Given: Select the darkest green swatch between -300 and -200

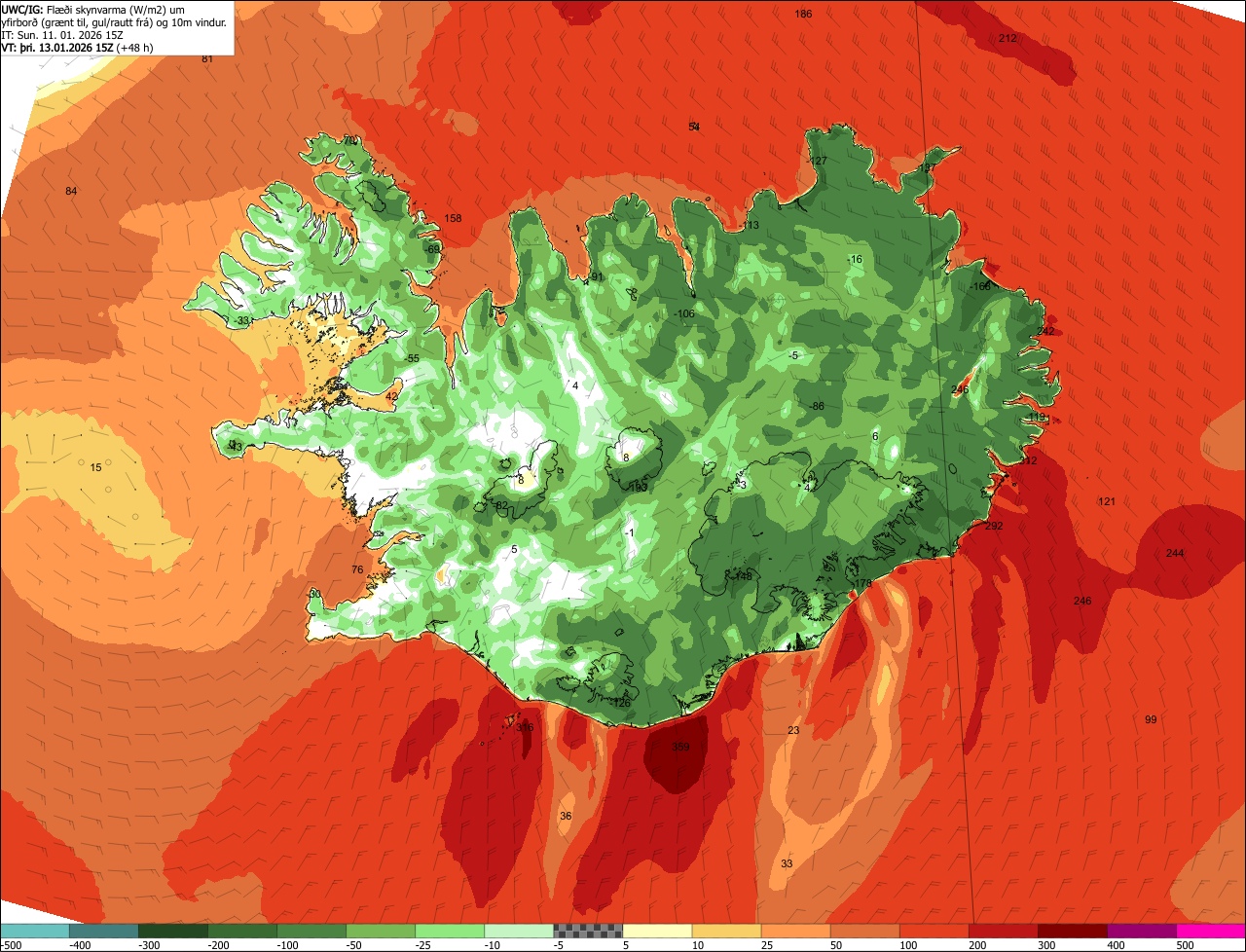Looking at the screenshot, I should pyautogui.click(x=172, y=931).
